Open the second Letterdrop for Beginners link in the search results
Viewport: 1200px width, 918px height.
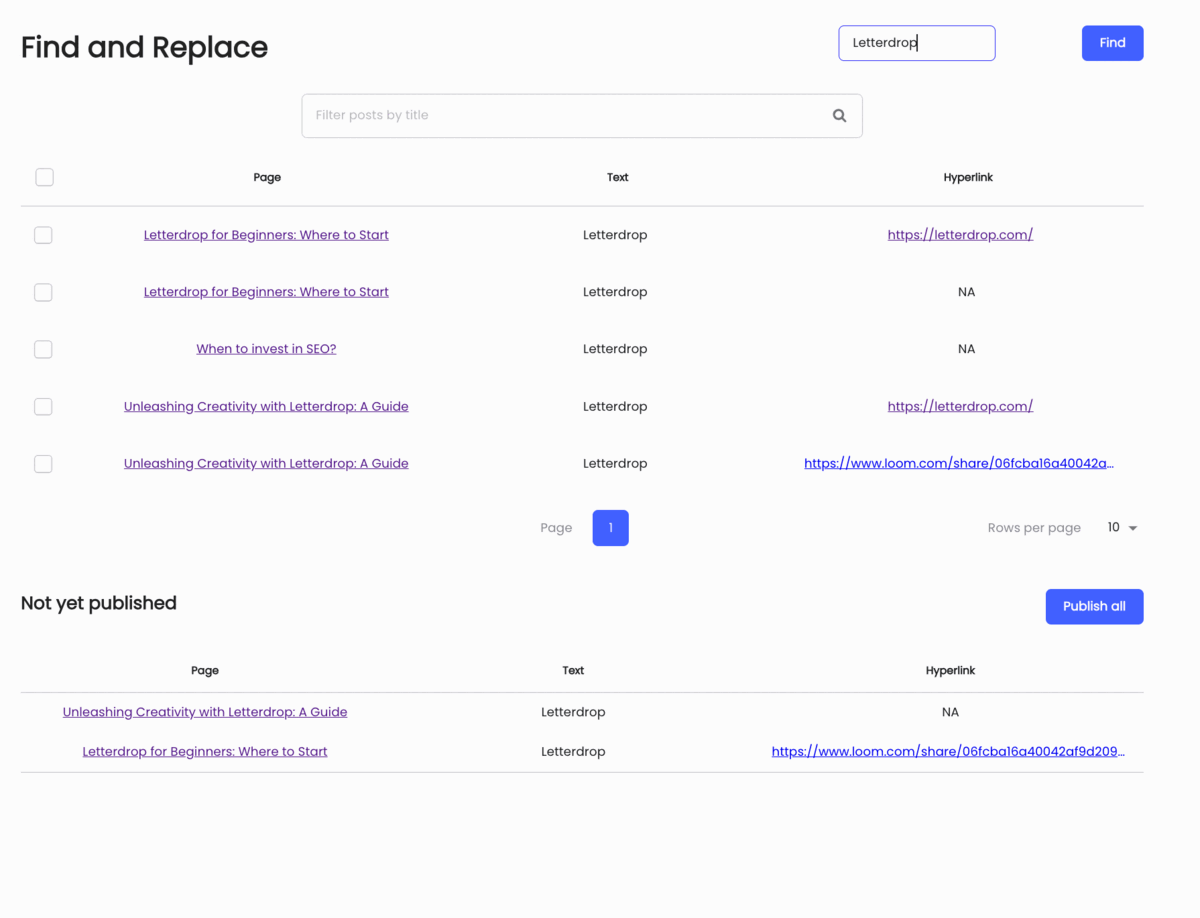tap(266, 292)
